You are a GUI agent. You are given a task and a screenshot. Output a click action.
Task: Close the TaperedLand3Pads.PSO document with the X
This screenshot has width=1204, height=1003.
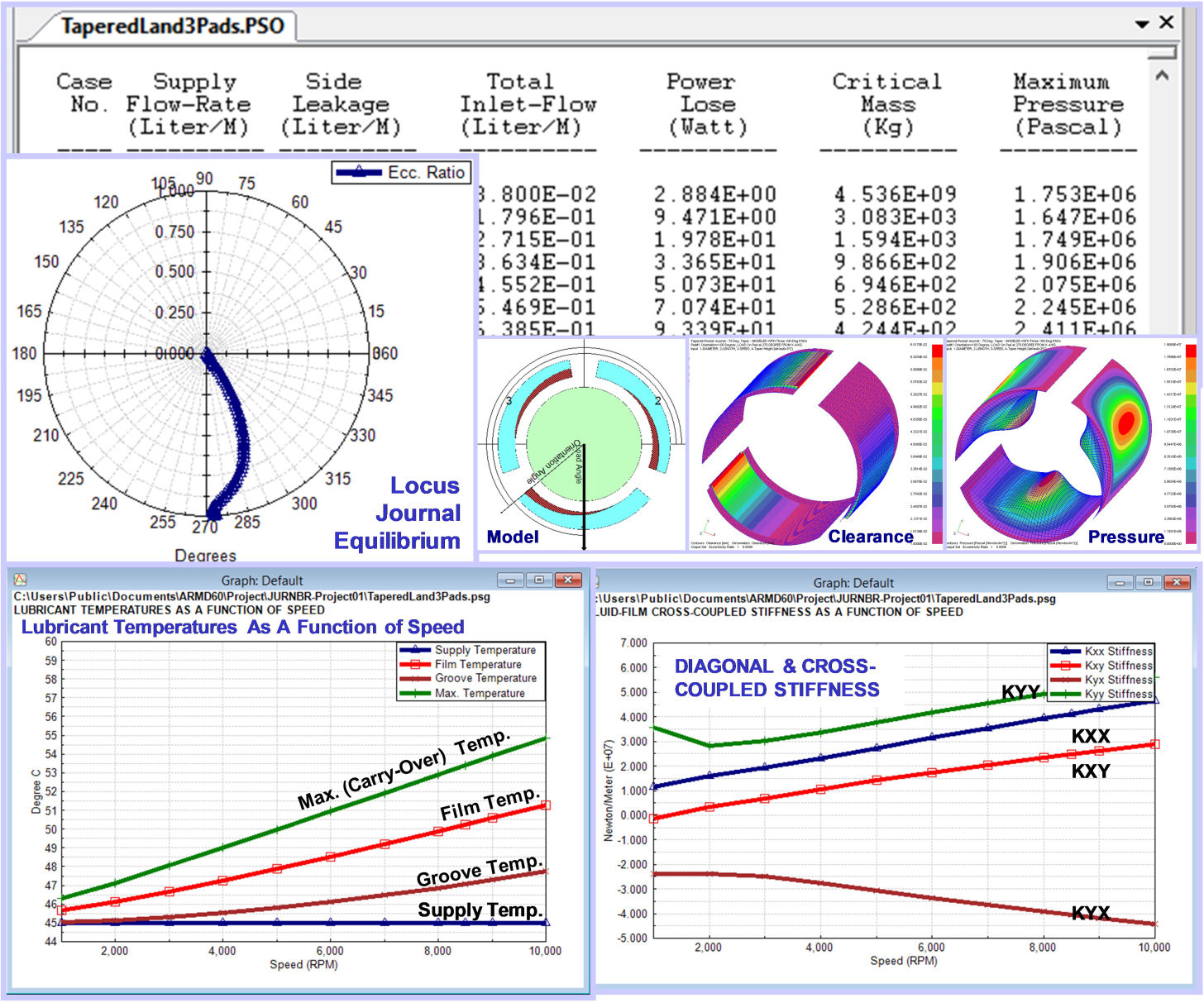1167,23
